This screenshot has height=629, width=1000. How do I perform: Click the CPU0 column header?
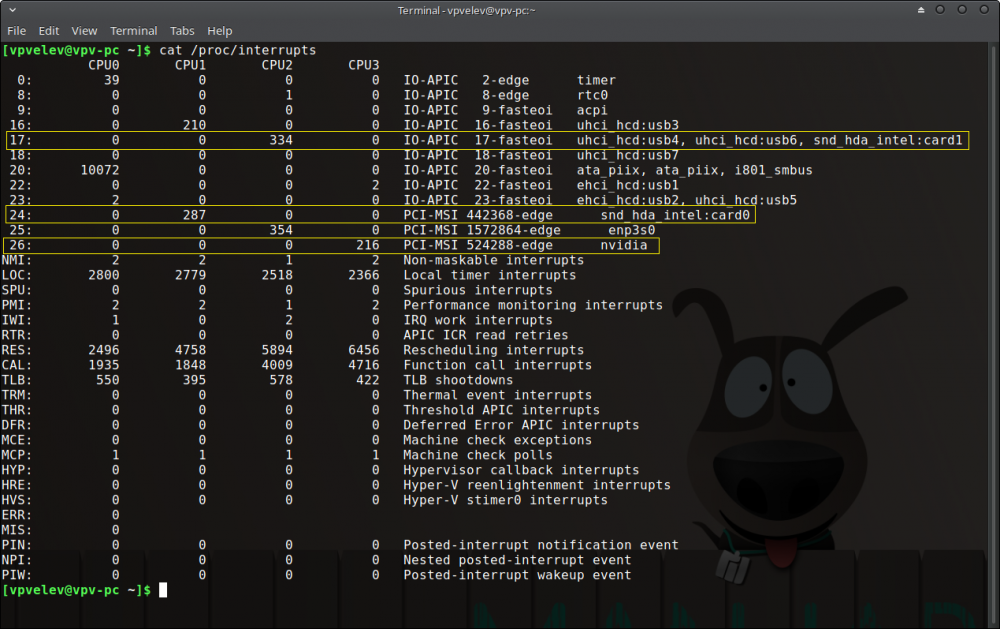(103, 65)
